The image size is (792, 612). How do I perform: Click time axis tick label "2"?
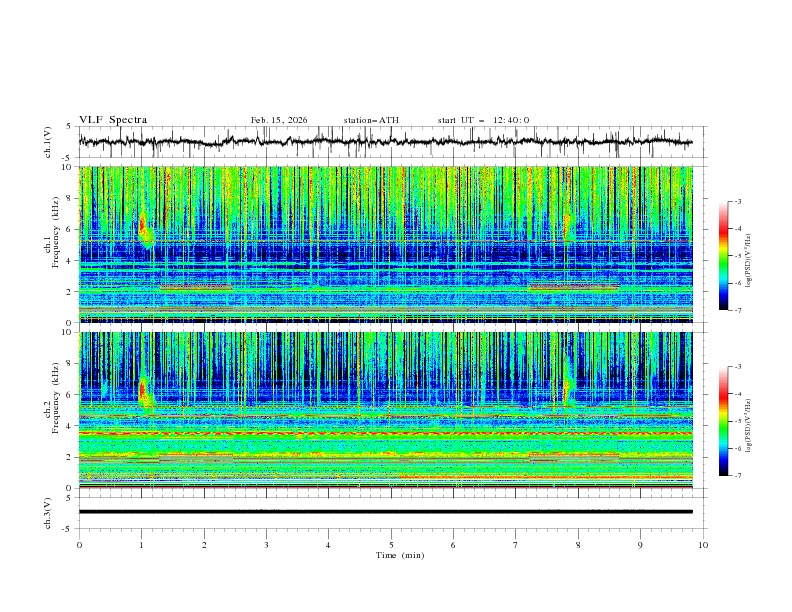(204, 545)
